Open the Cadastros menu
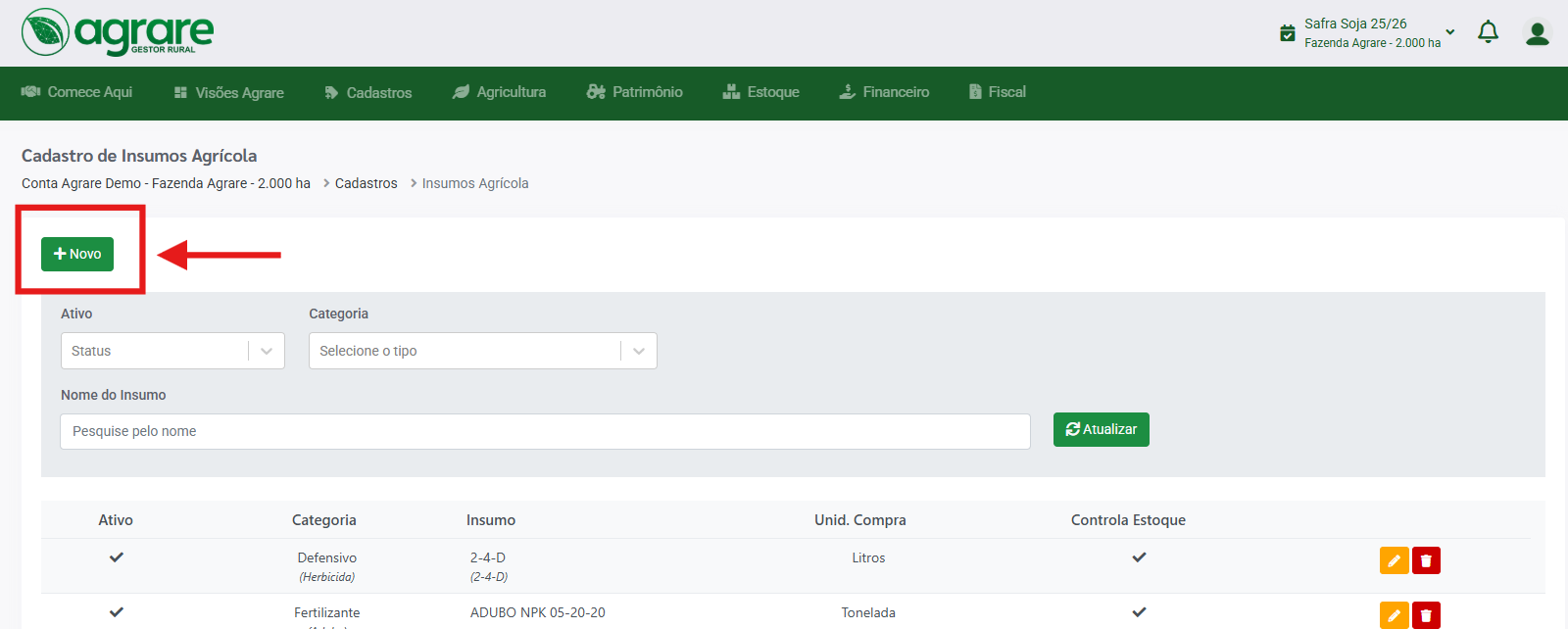 coord(368,93)
